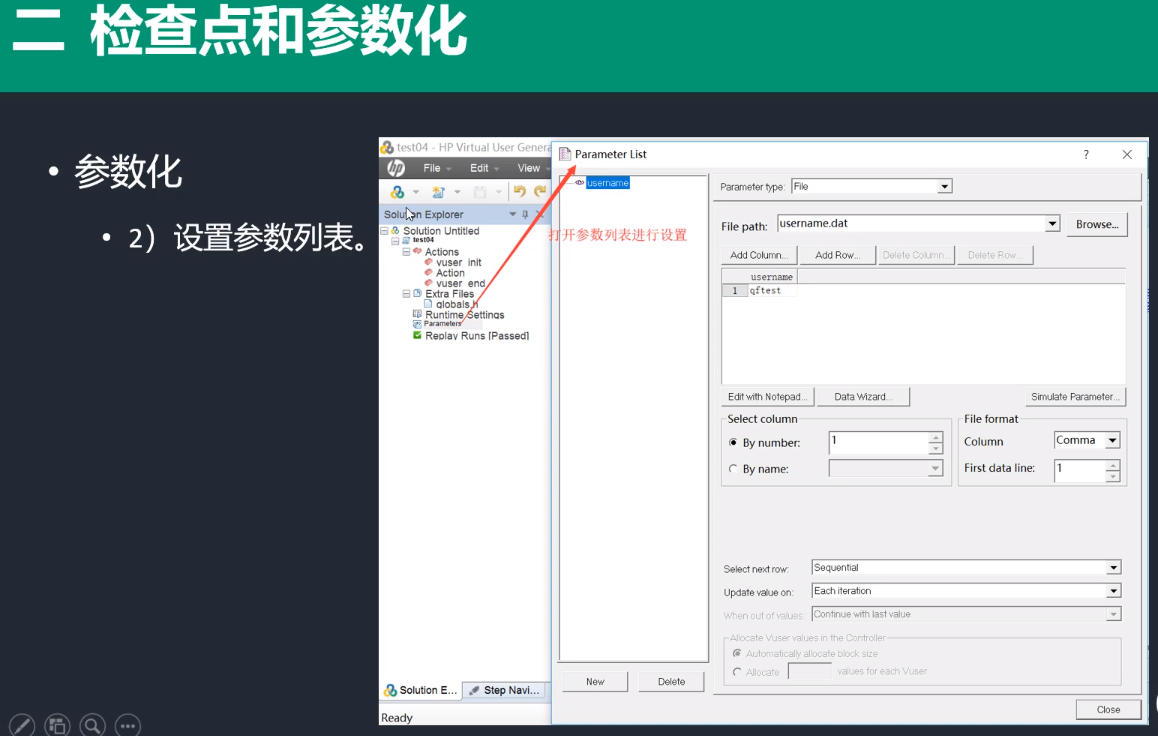This screenshot has height=736, width=1158.
Task: Click the disabled Save toolbar icon
Action: click(x=480, y=192)
